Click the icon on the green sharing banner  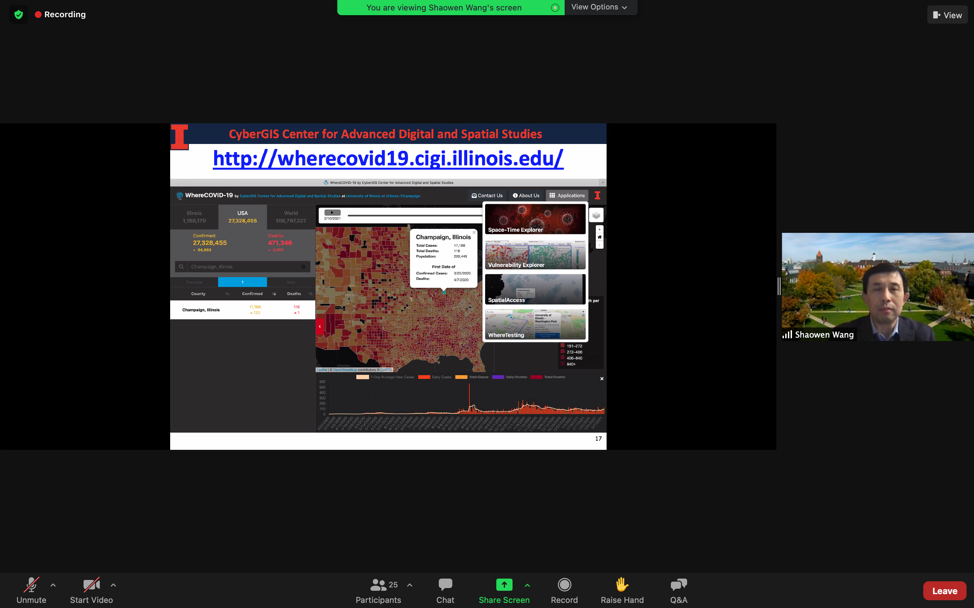555,7
